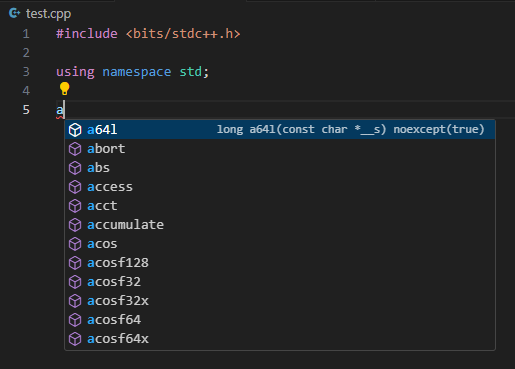Click the cube icon beside abs
The width and height of the screenshot is (515, 369).
coord(75,168)
